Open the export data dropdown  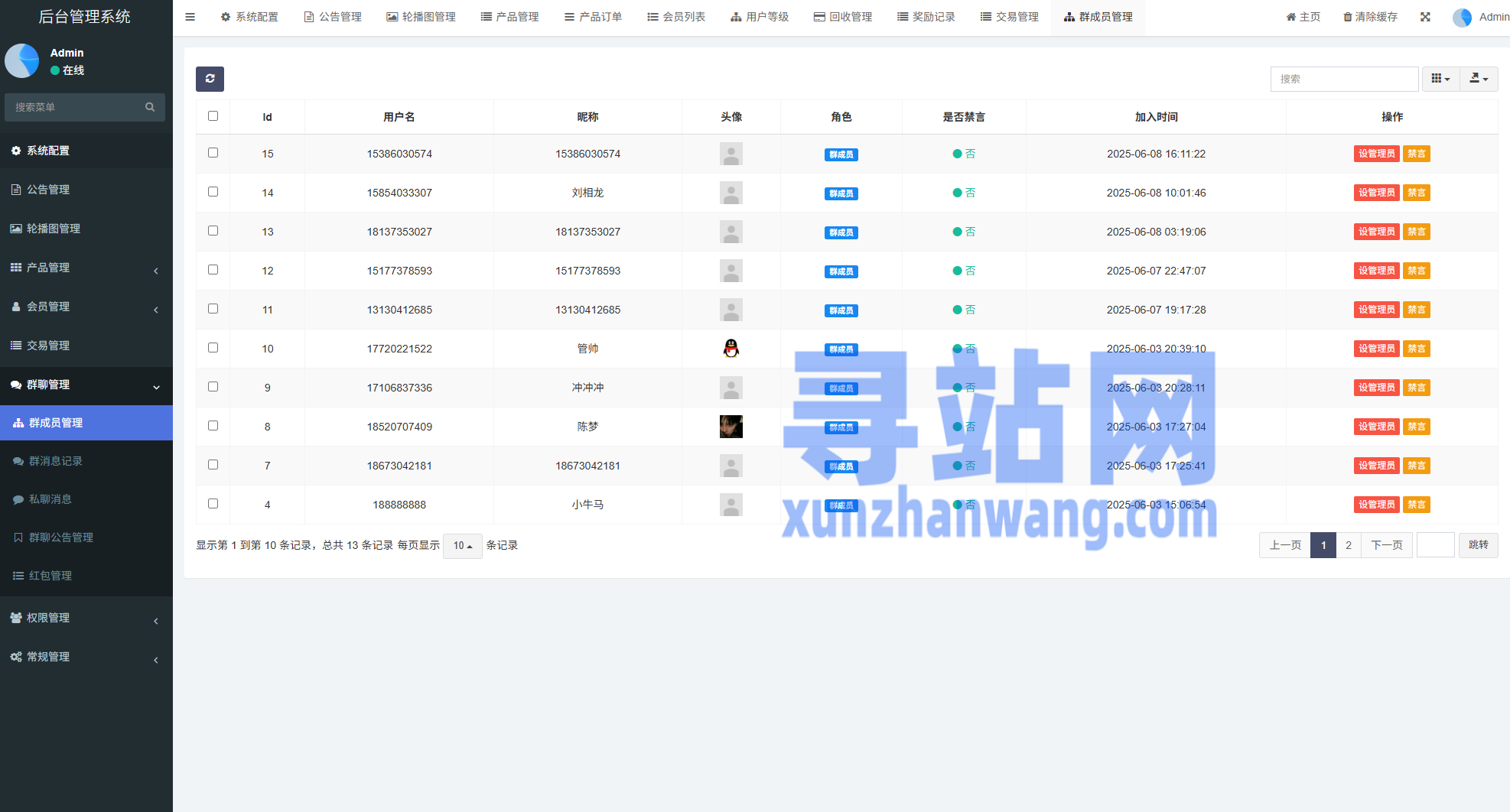coord(1479,79)
